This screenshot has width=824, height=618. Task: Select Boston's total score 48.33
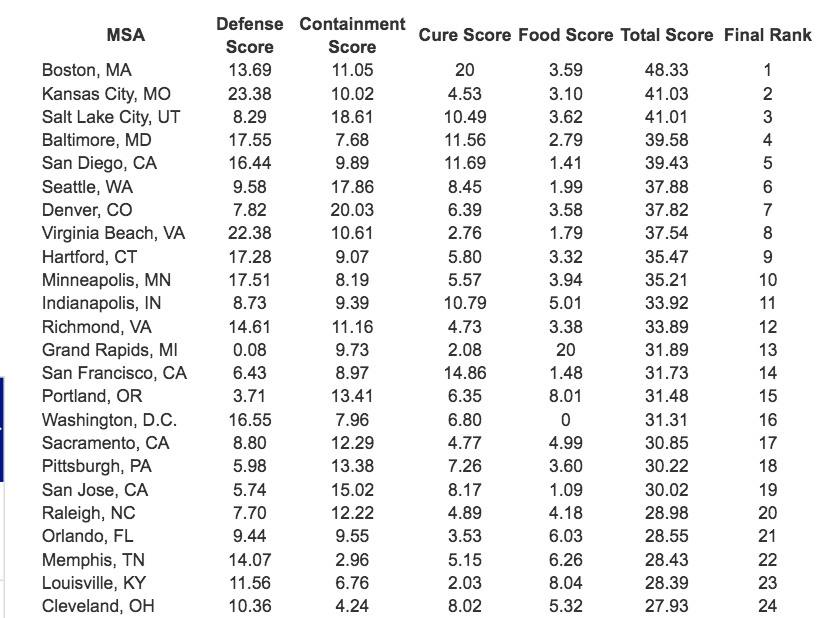coord(666,70)
